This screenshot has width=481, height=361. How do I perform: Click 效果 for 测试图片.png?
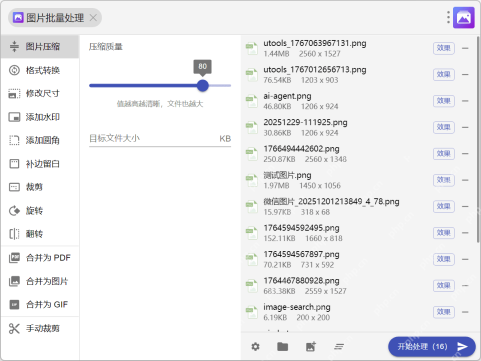coord(444,180)
